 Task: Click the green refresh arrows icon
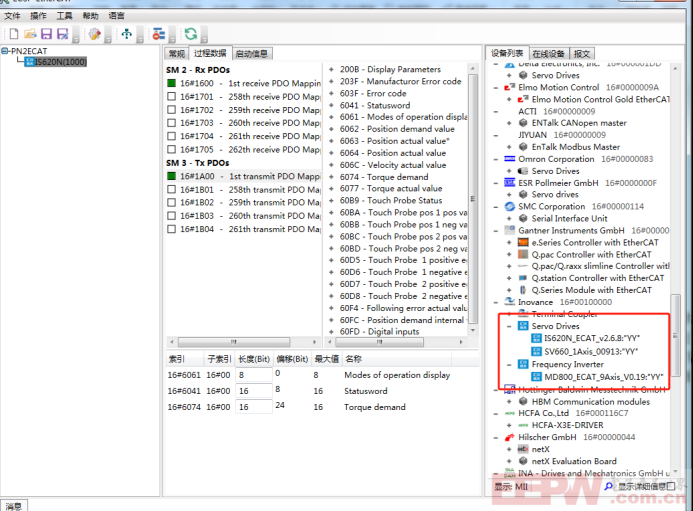[x=191, y=34]
